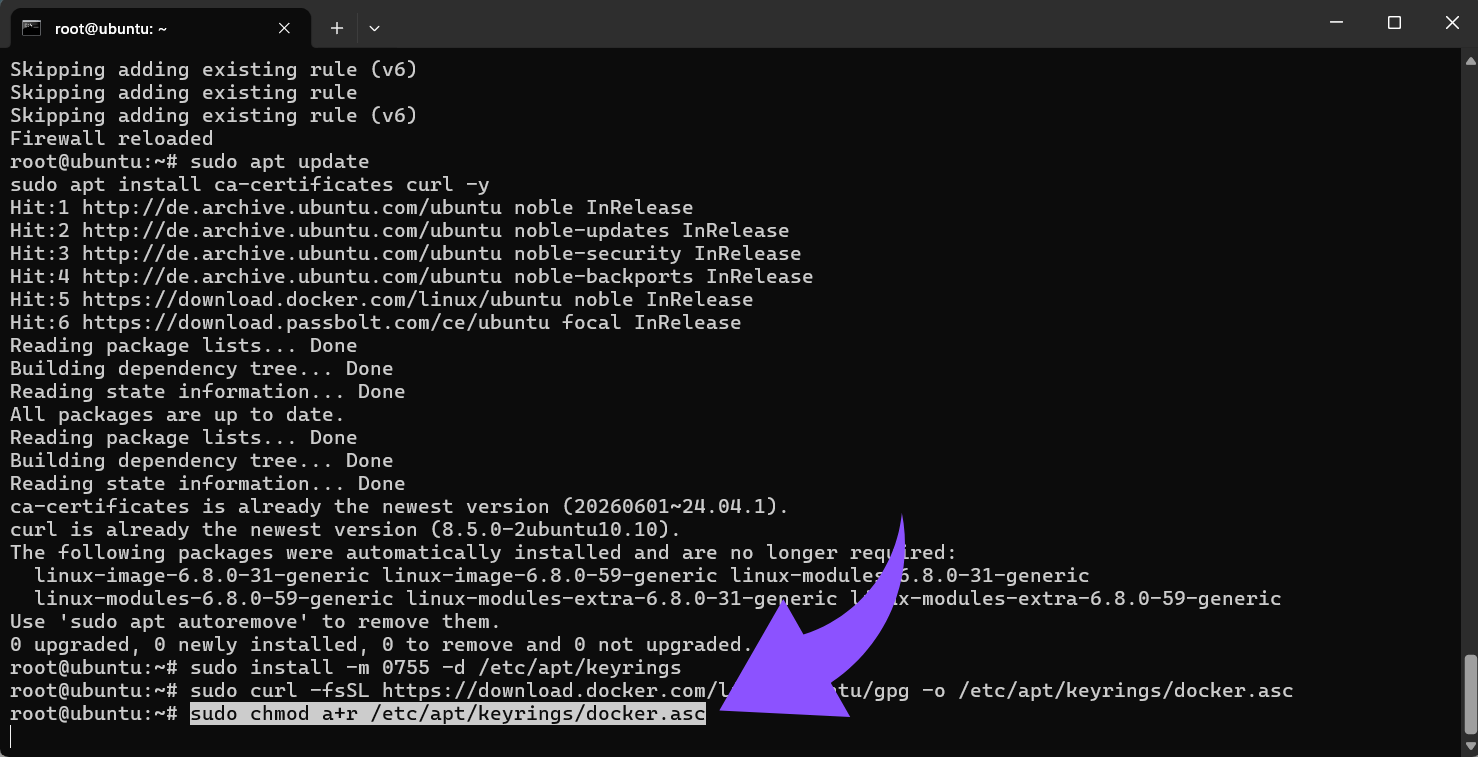
Task: Click the 'sudo curl -fsSL' command line
Action: coord(742,690)
